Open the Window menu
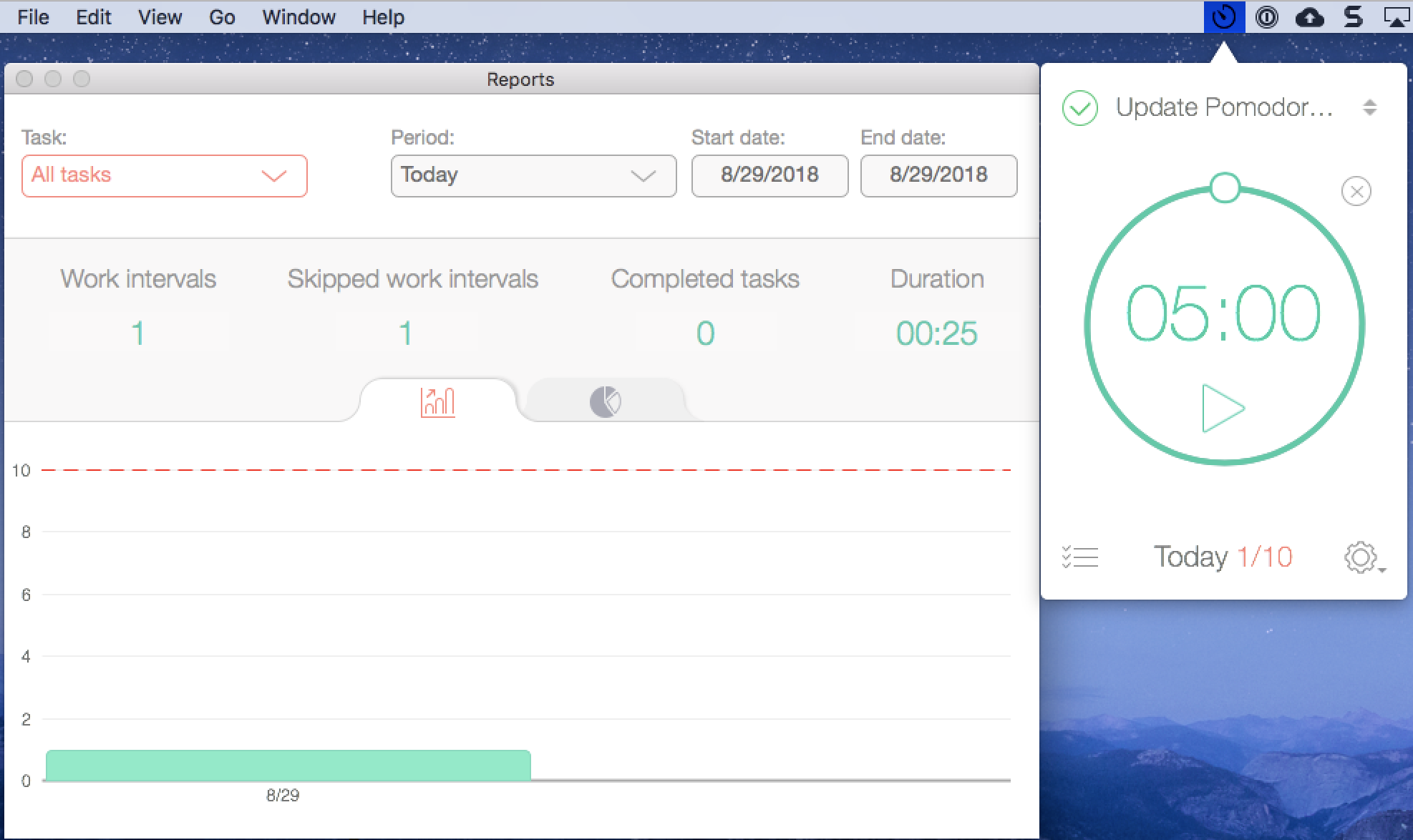The image size is (1413, 840). pyautogui.click(x=299, y=17)
